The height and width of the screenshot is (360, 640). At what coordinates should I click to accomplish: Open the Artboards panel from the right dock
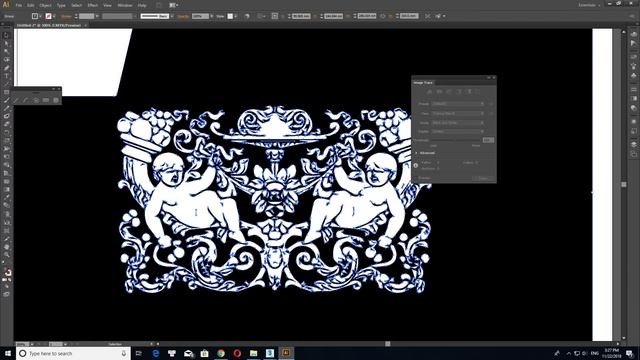pos(633,154)
